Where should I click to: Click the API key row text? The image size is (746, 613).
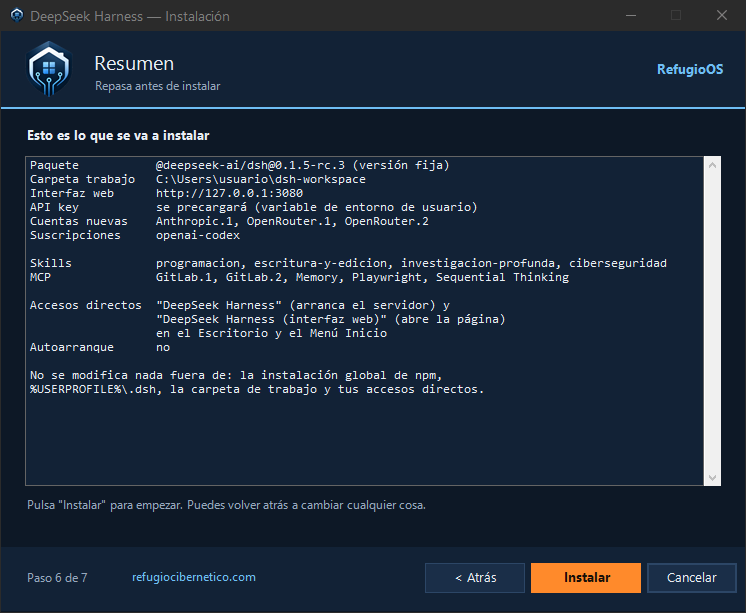(254, 207)
